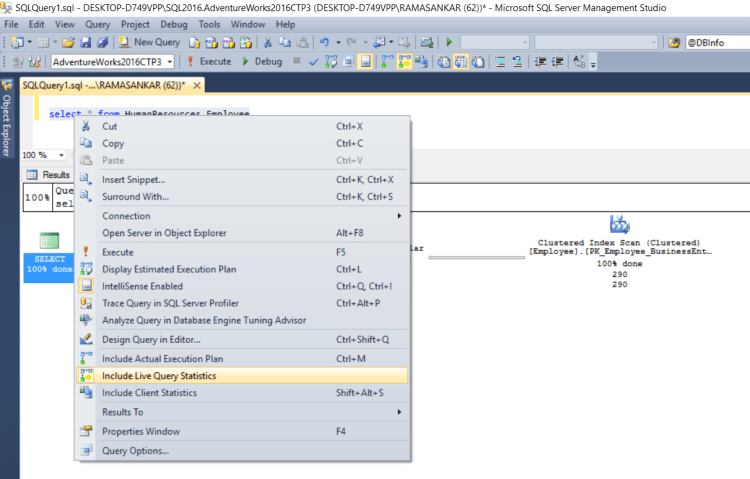Select Cut from the context menu
750x479 pixels.
[x=110, y=127]
